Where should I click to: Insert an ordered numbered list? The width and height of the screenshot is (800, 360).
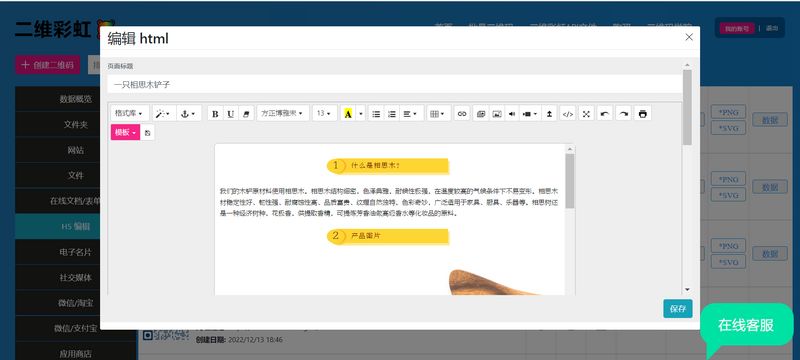[x=391, y=114]
